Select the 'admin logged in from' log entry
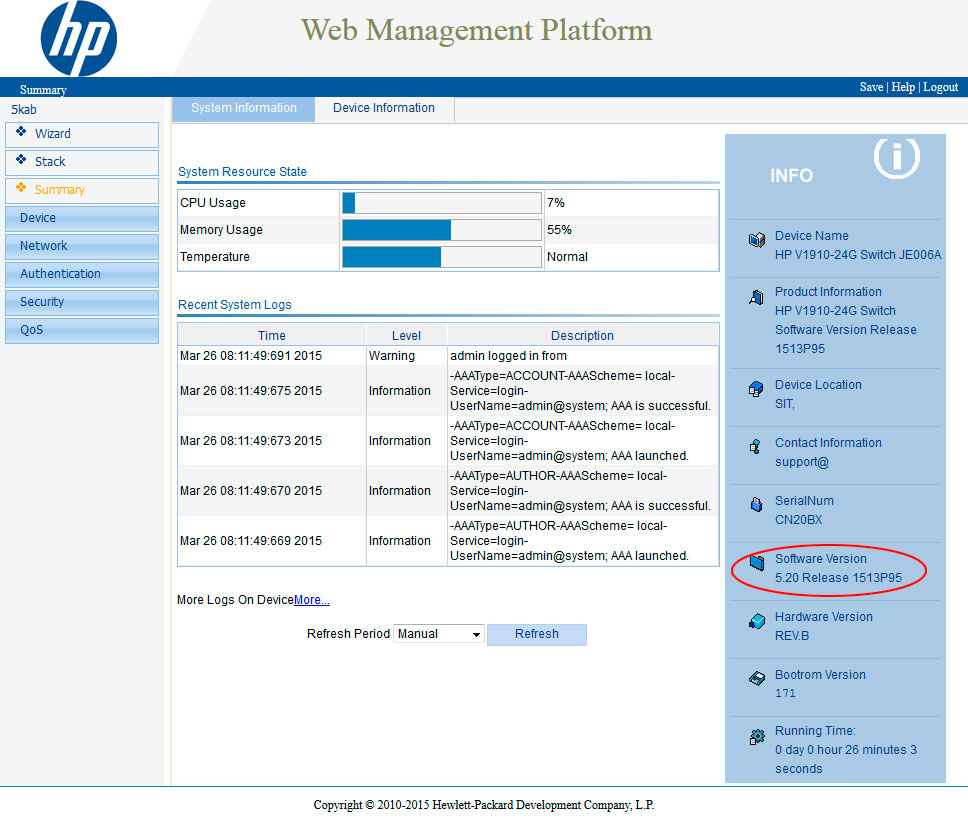The height and width of the screenshot is (822, 968). tap(508, 356)
